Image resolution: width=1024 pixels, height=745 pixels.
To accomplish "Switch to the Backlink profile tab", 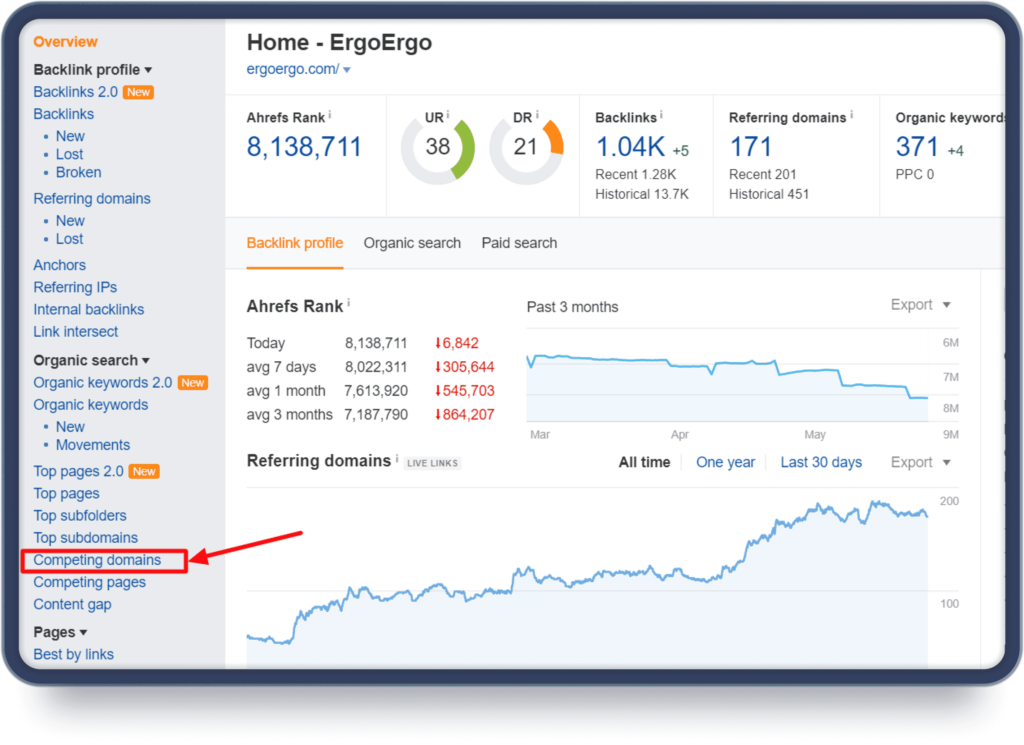I will [295, 243].
